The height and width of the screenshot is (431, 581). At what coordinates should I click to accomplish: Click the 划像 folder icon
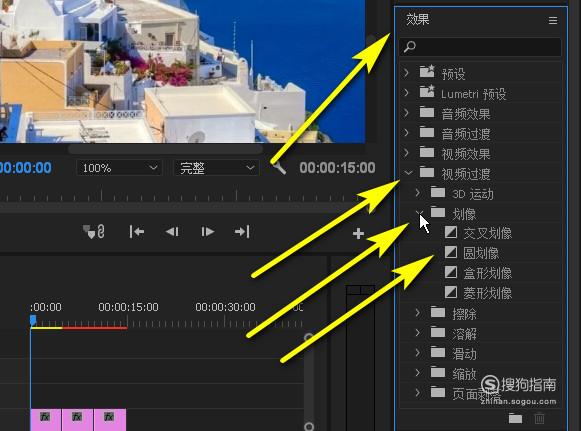pos(438,212)
